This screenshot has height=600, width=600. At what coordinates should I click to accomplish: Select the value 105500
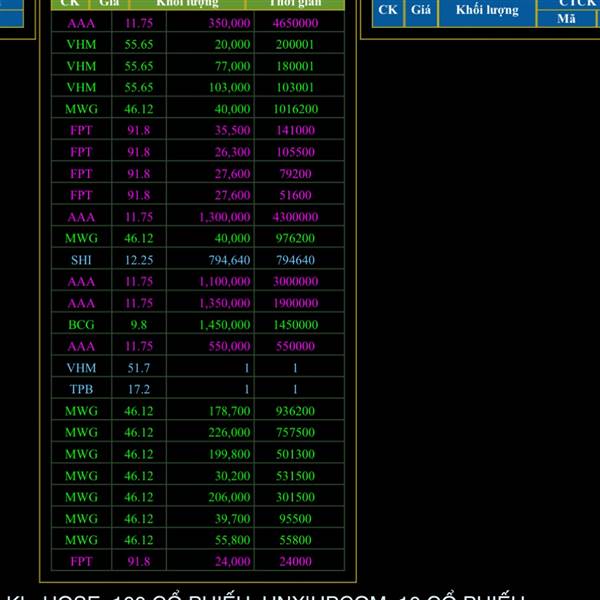click(x=295, y=152)
